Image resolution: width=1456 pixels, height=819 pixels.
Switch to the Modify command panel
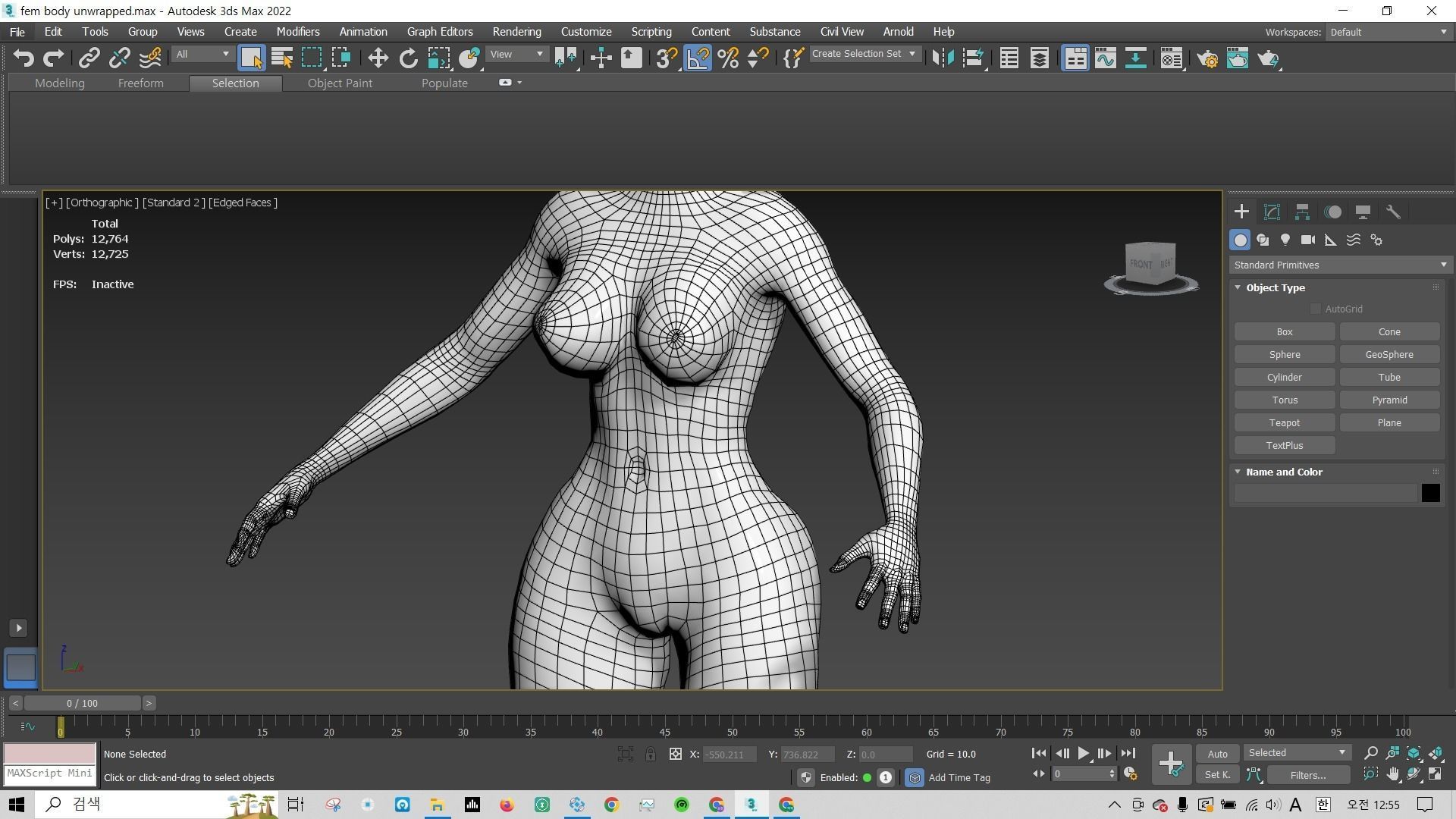[x=1272, y=212]
